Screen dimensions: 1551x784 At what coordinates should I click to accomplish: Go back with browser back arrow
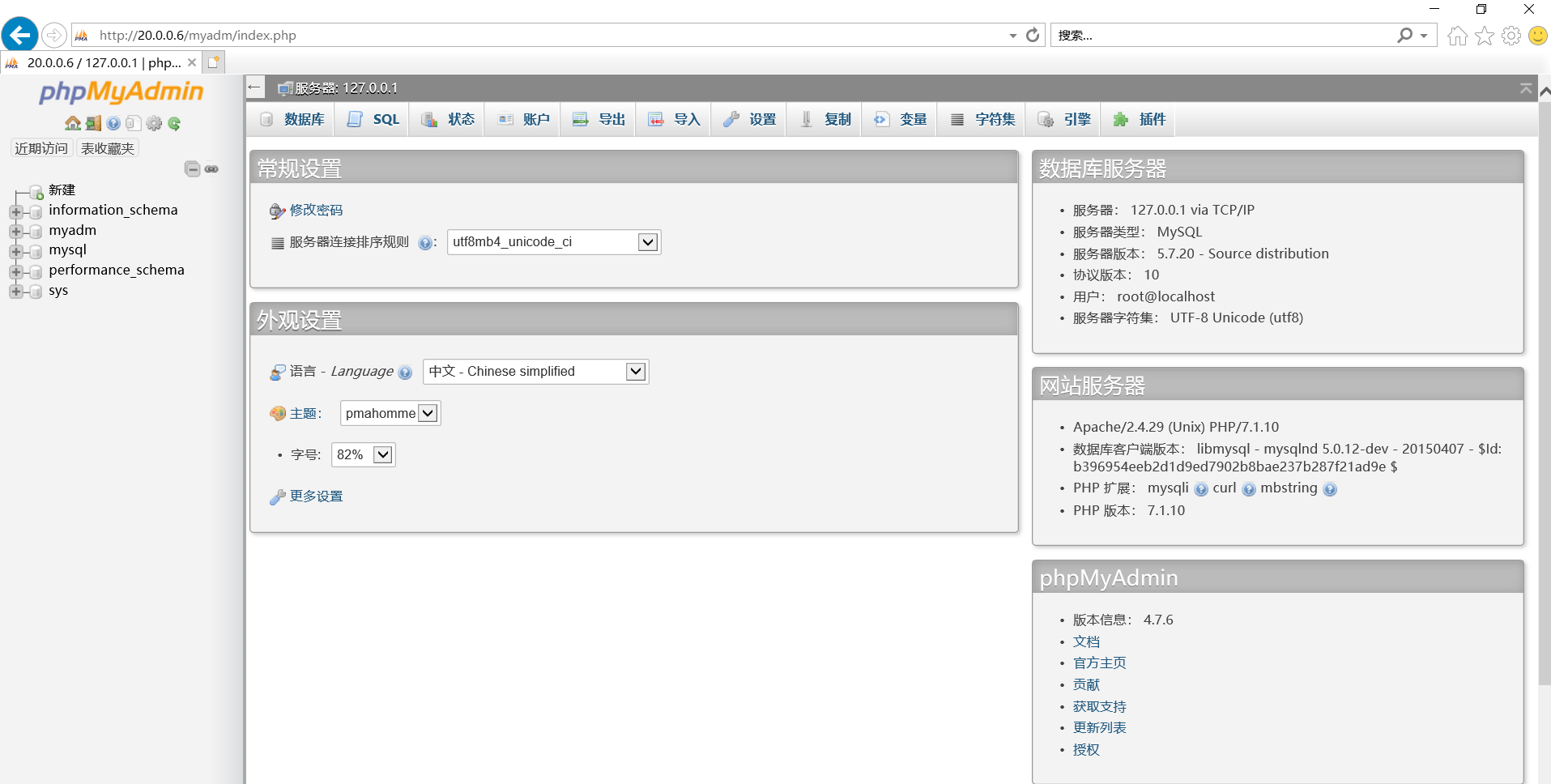(19, 35)
